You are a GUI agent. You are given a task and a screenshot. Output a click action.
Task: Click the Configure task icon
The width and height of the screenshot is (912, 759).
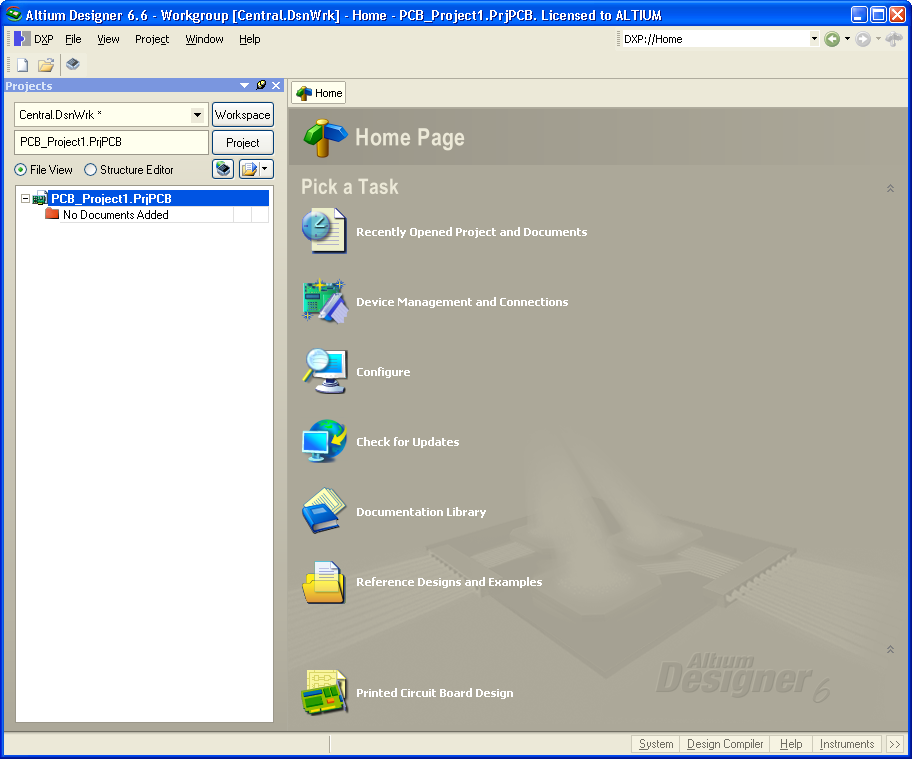pos(322,371)
